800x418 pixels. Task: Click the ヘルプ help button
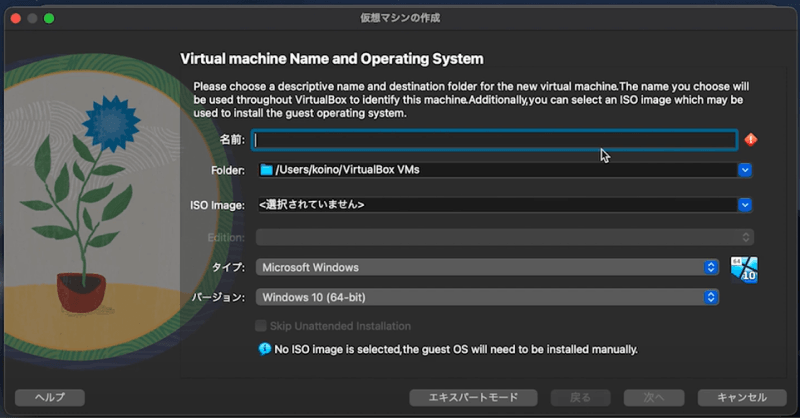coord(50,398)
